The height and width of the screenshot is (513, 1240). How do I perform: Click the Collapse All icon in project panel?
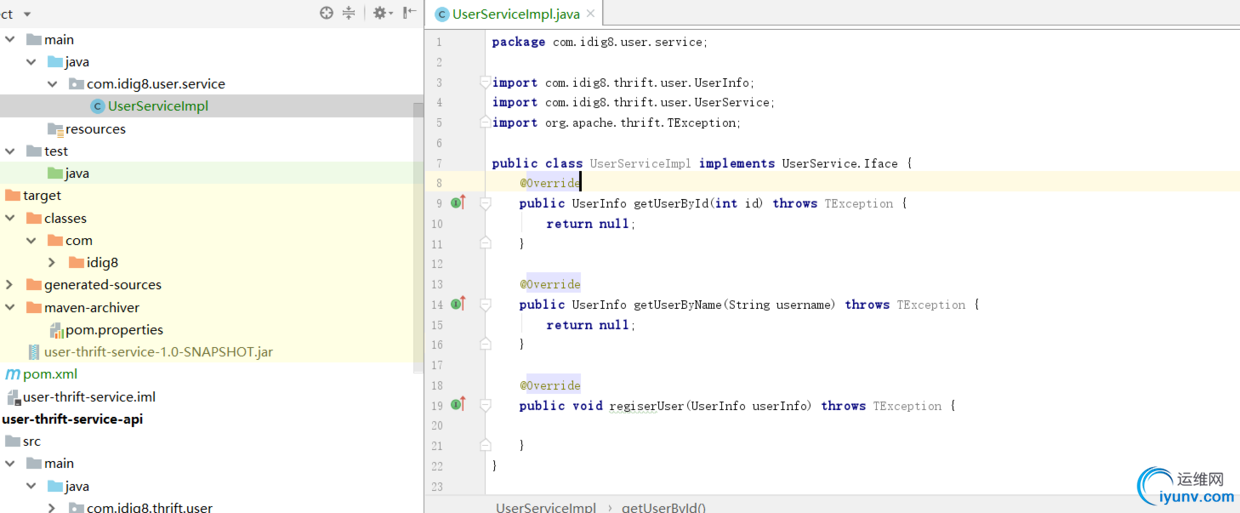pyautogui.click(x=349, y=13)
